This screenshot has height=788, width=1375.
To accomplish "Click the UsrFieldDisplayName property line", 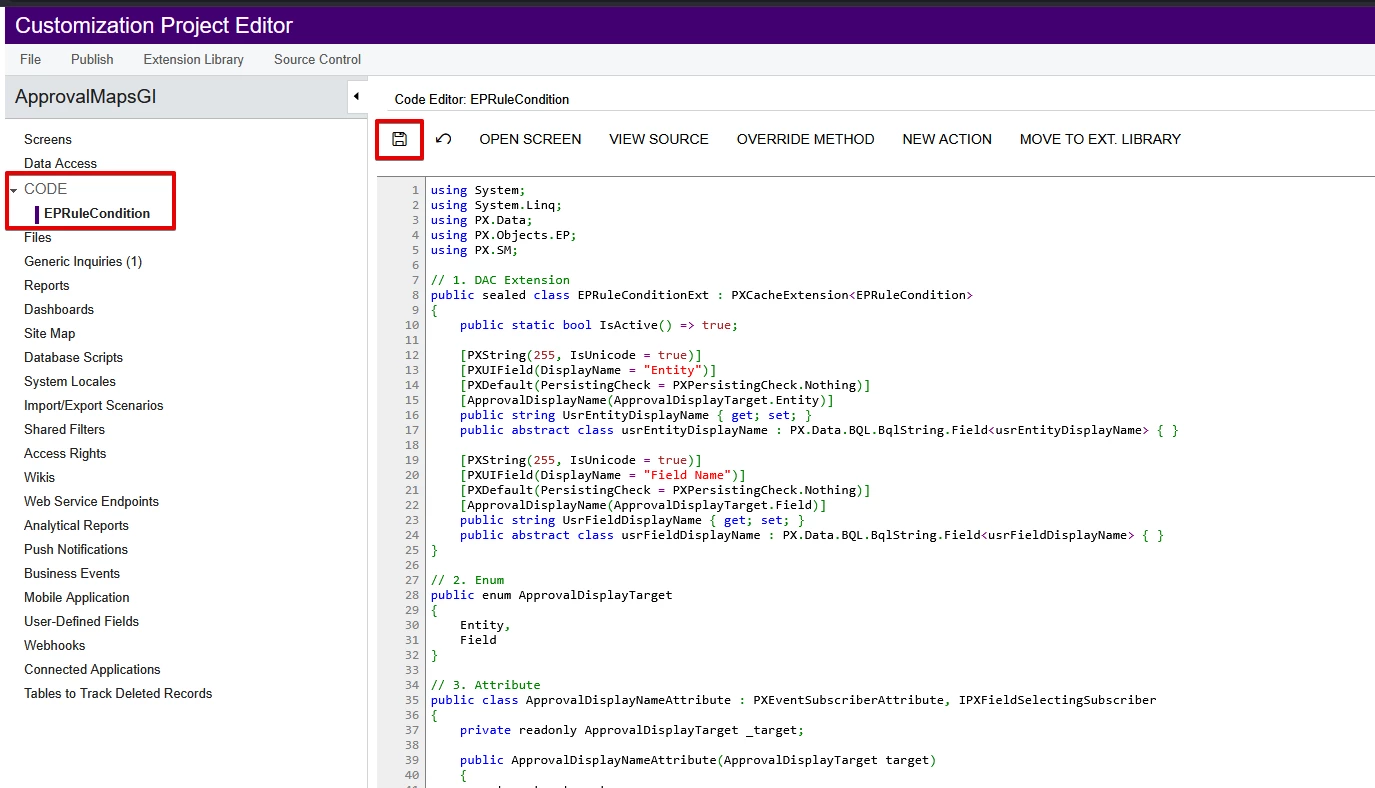I will click(x=632, y=520).
